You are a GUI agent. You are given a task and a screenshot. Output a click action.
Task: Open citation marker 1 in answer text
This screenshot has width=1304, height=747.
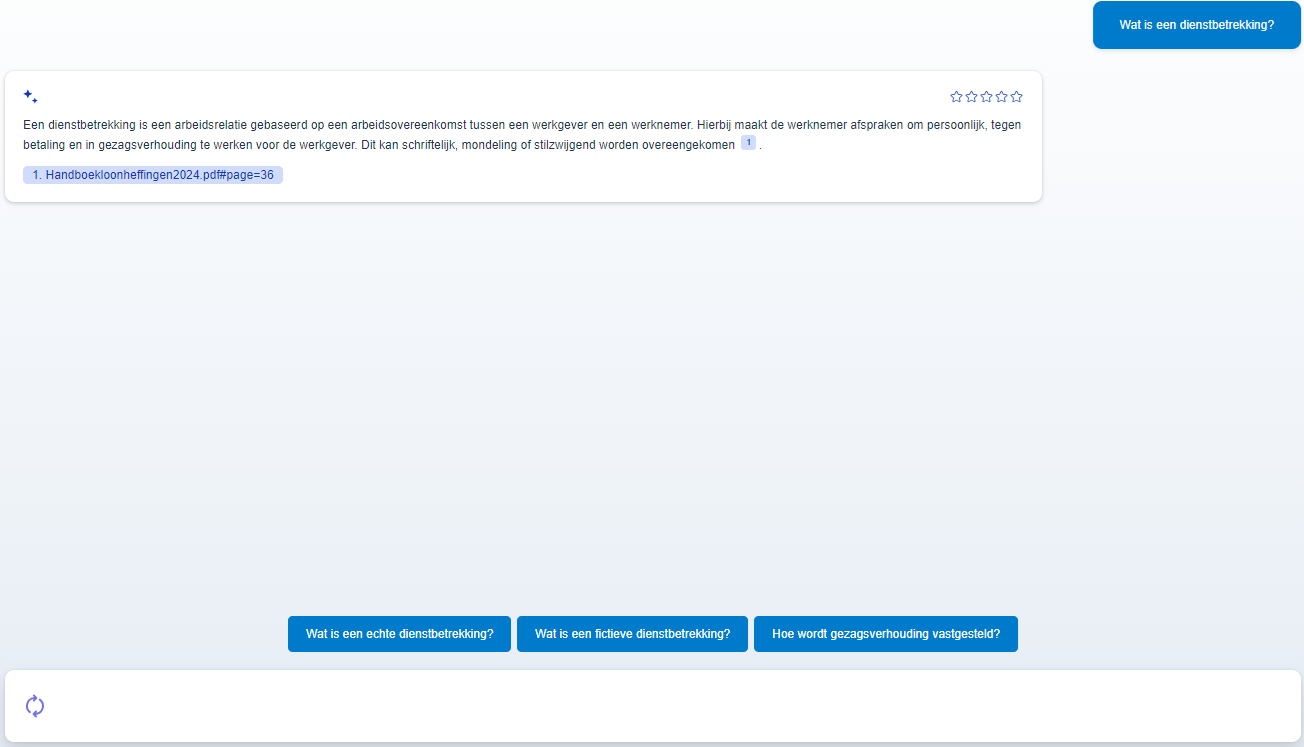(x=748, y=143)
